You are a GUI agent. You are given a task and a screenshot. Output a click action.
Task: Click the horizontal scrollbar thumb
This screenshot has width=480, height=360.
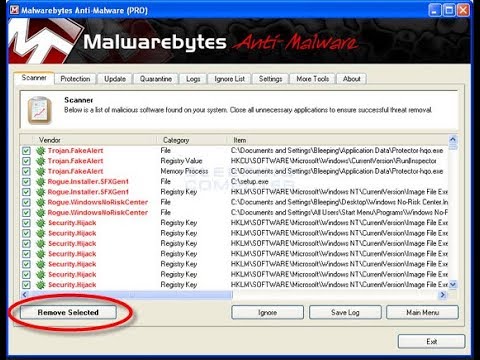130,294
